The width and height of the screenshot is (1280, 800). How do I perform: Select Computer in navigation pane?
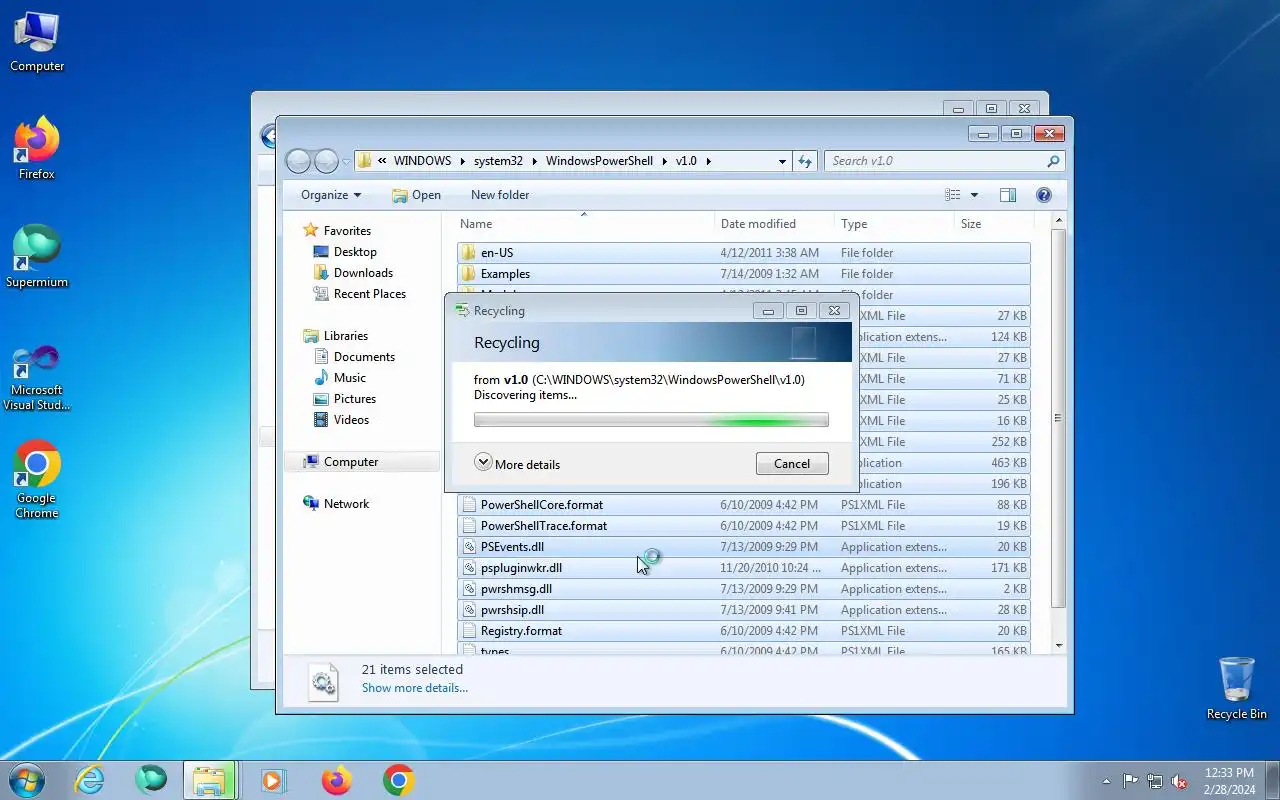click(x=351, y=462)
